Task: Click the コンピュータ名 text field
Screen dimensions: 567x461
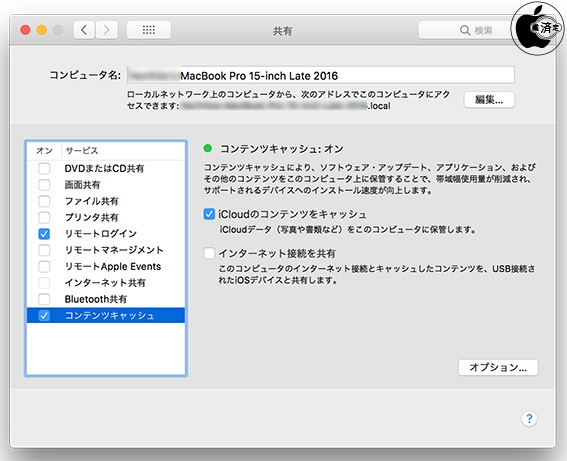Action: click(x=320, y=75)
